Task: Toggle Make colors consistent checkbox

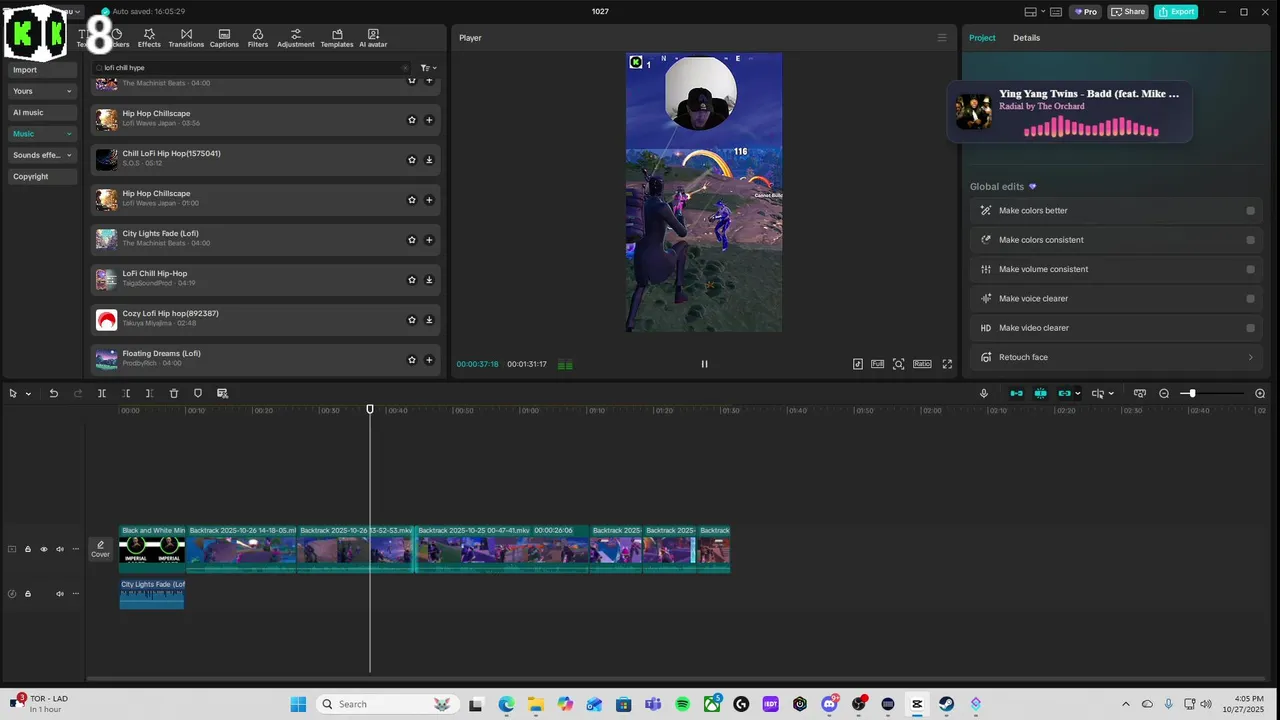Action: [1250, 240]
